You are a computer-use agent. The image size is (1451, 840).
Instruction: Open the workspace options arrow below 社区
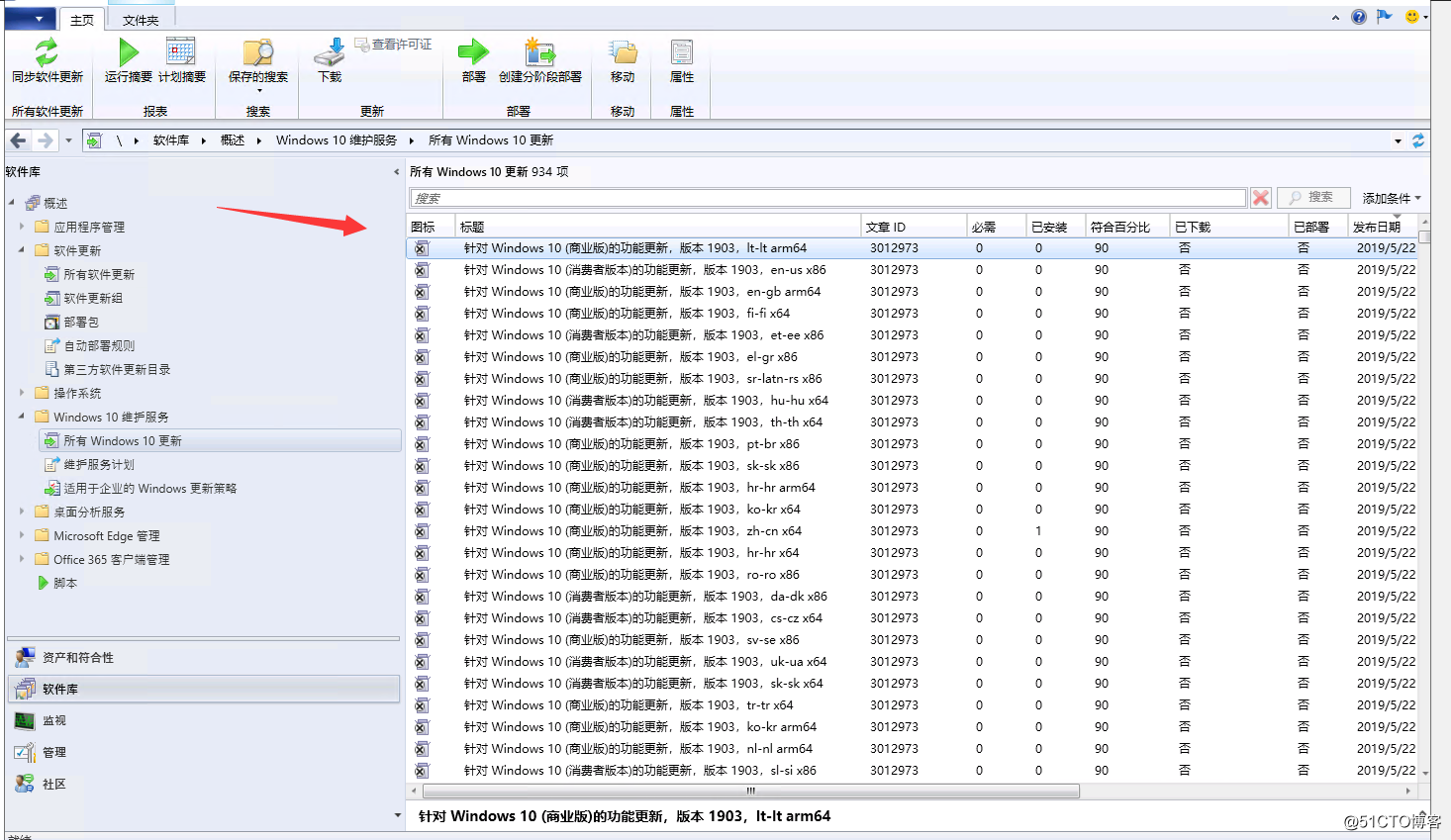pyautogui.click(x=398, y=815)
